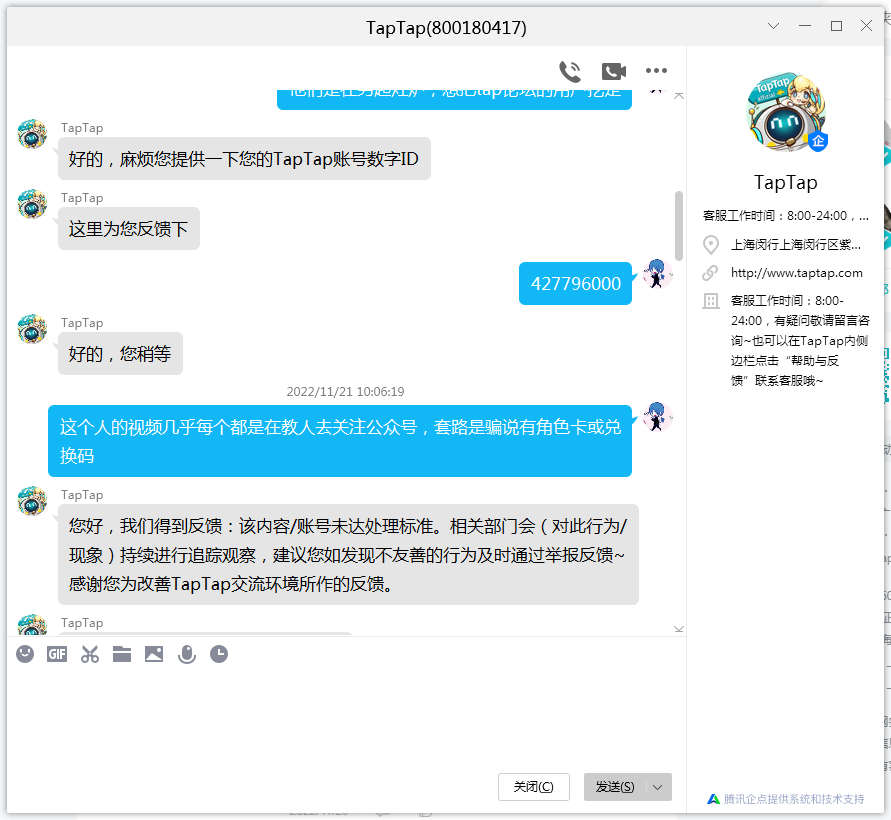Click the 427796000 message bubble

coord(575,284)
